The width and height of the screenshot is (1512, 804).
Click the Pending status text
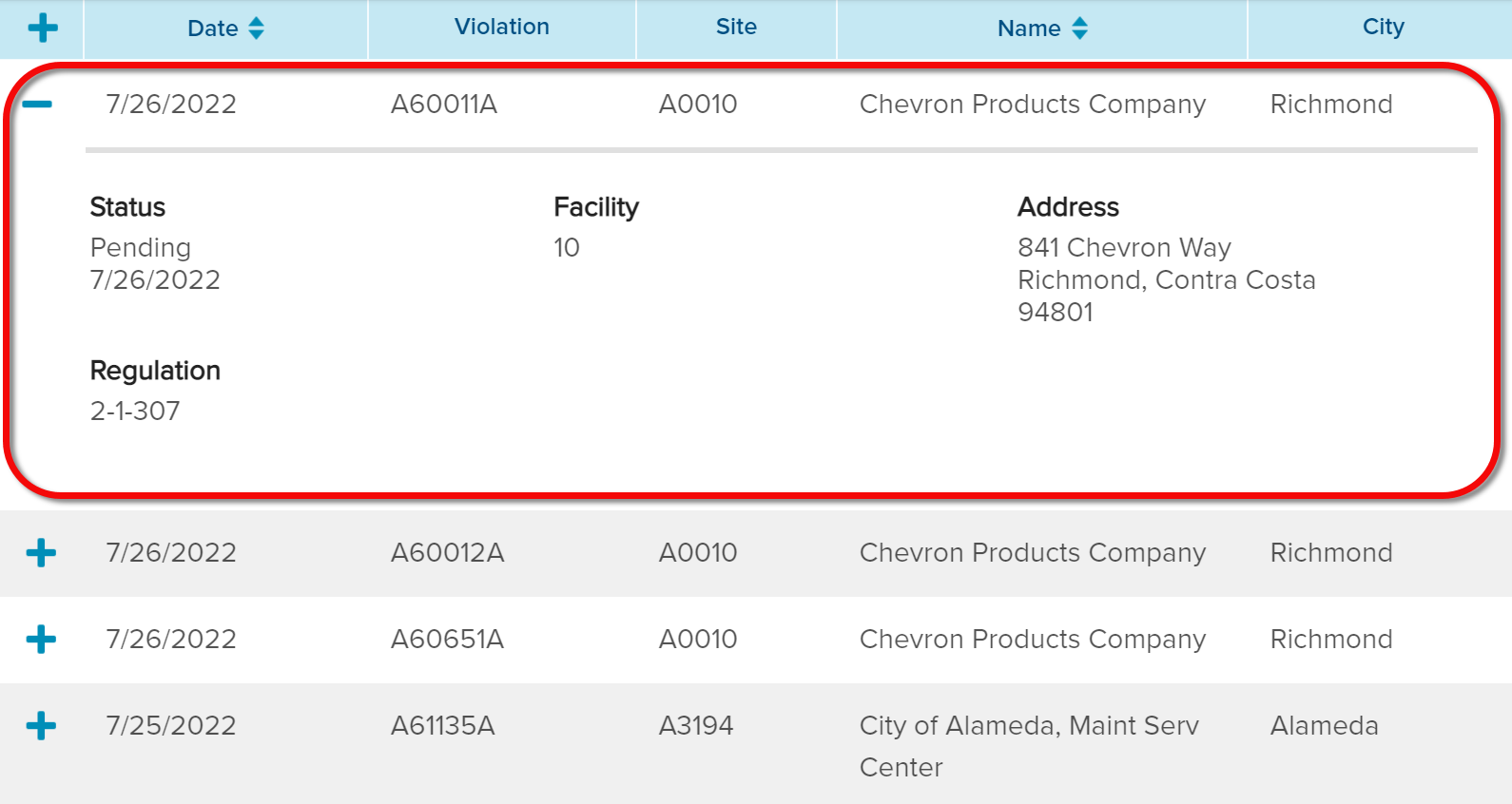[141, 247]
